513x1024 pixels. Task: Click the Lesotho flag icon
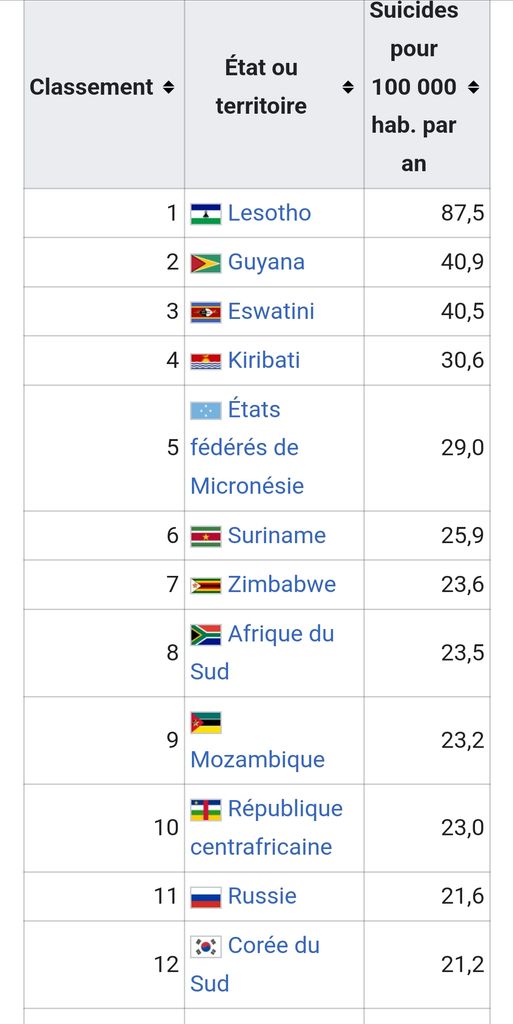pyautogui.click(x=206, y=214)
